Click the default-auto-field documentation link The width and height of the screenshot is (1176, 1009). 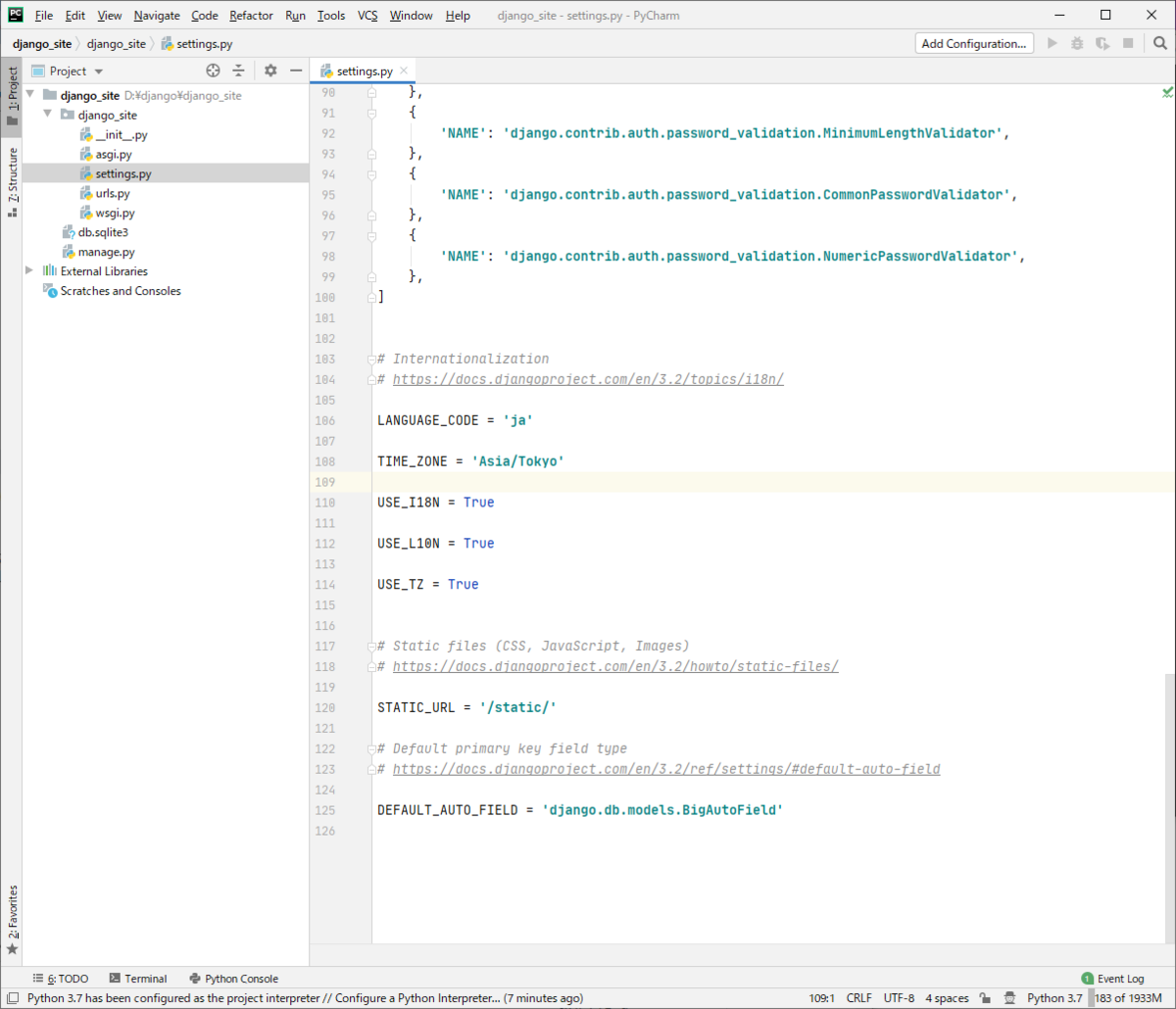point(666,769)
